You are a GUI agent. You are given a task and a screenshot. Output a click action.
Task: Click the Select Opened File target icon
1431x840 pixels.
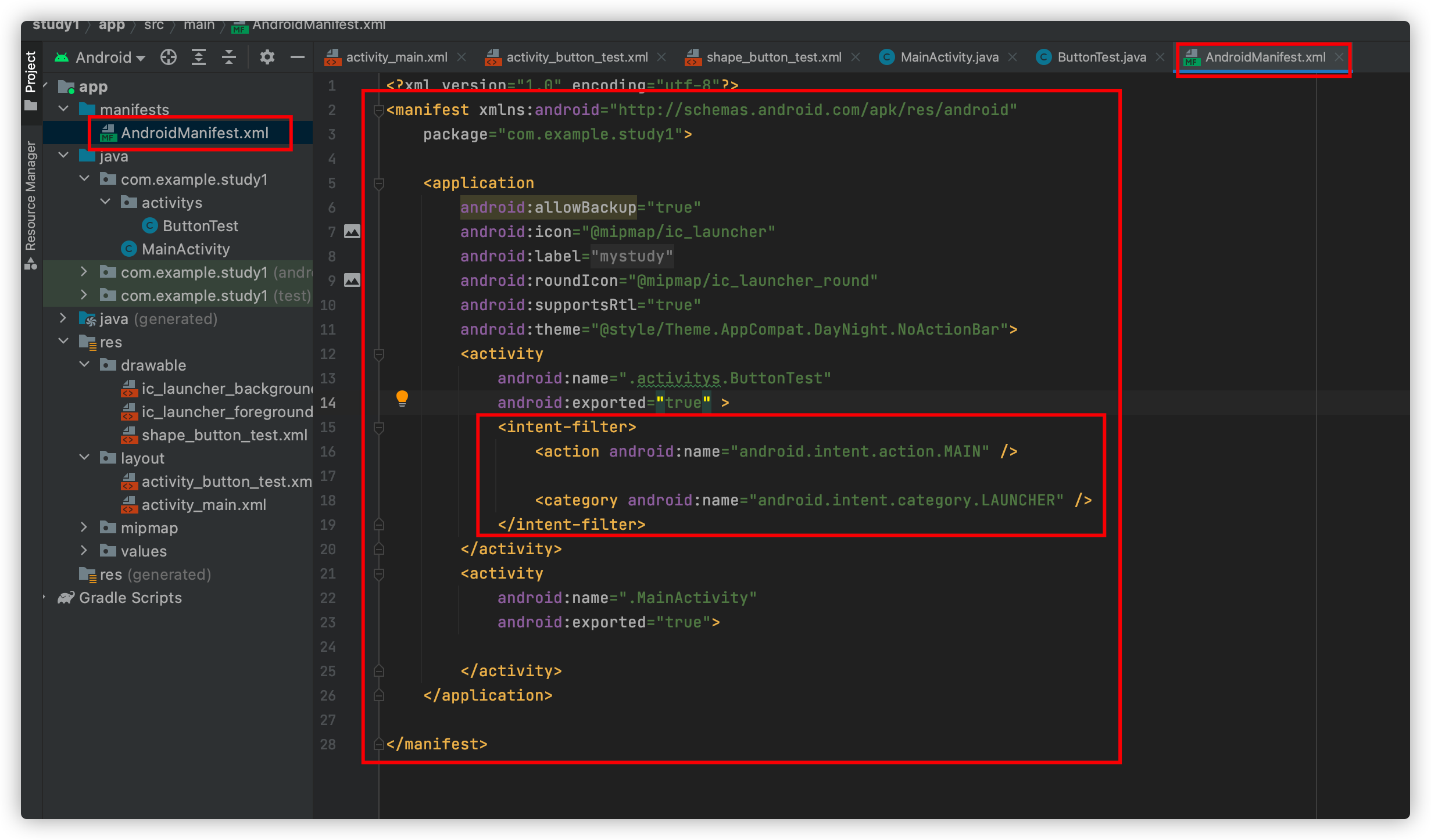[x=169, y=57]
